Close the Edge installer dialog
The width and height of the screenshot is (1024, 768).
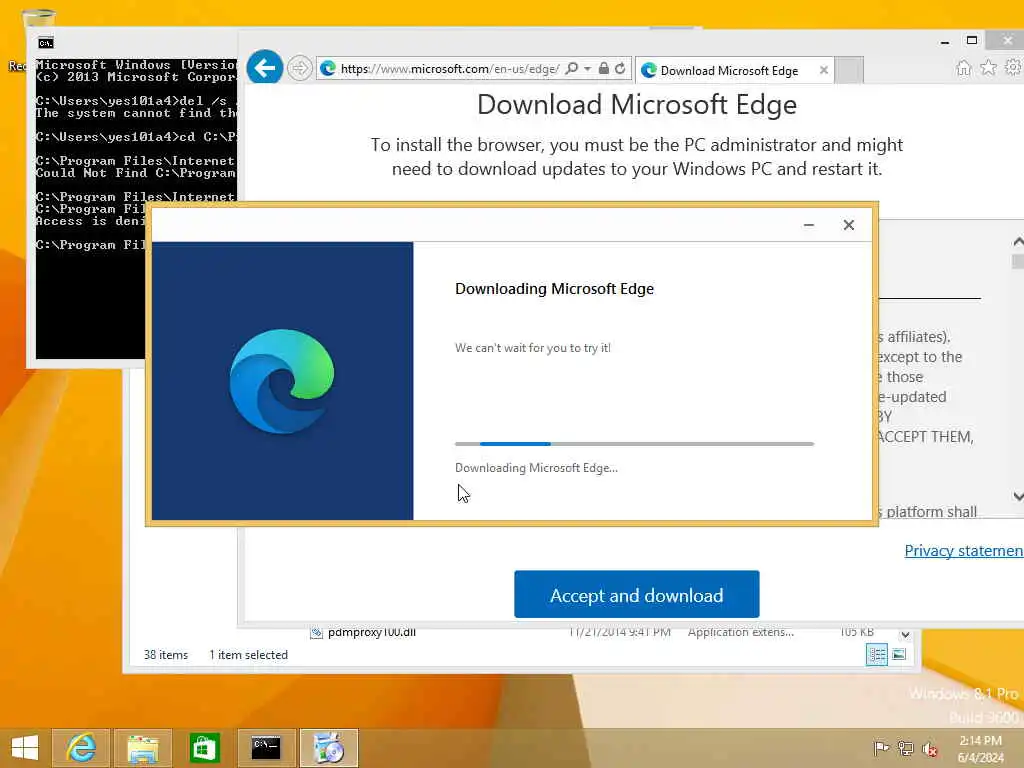(848, 225)
